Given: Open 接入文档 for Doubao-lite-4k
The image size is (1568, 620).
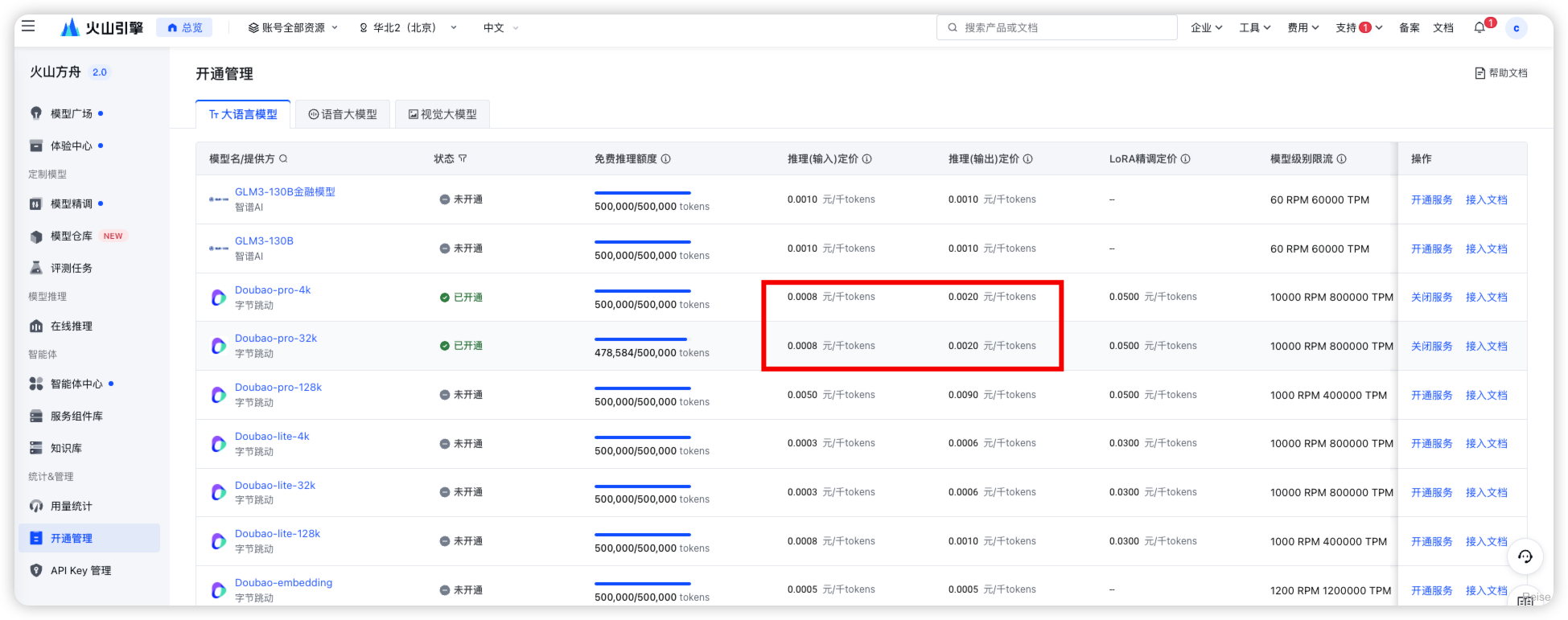Looking at the screenshot, I should (1487, 444).
